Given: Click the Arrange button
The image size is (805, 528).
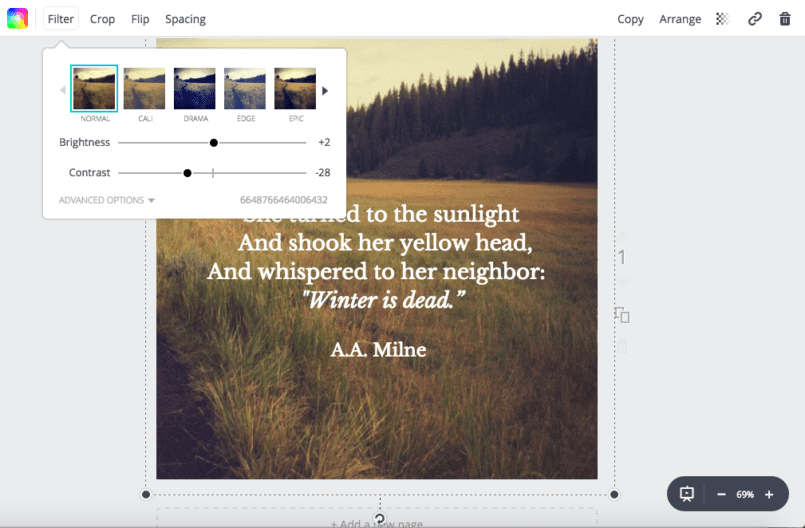Looking at the screenshot, I should pos(680,19).
